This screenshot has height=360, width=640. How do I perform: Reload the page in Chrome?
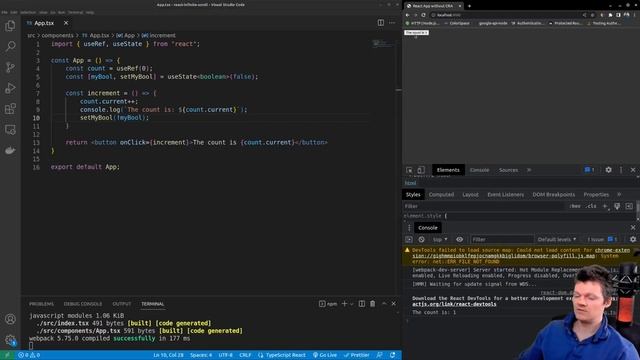coord(423,15)
